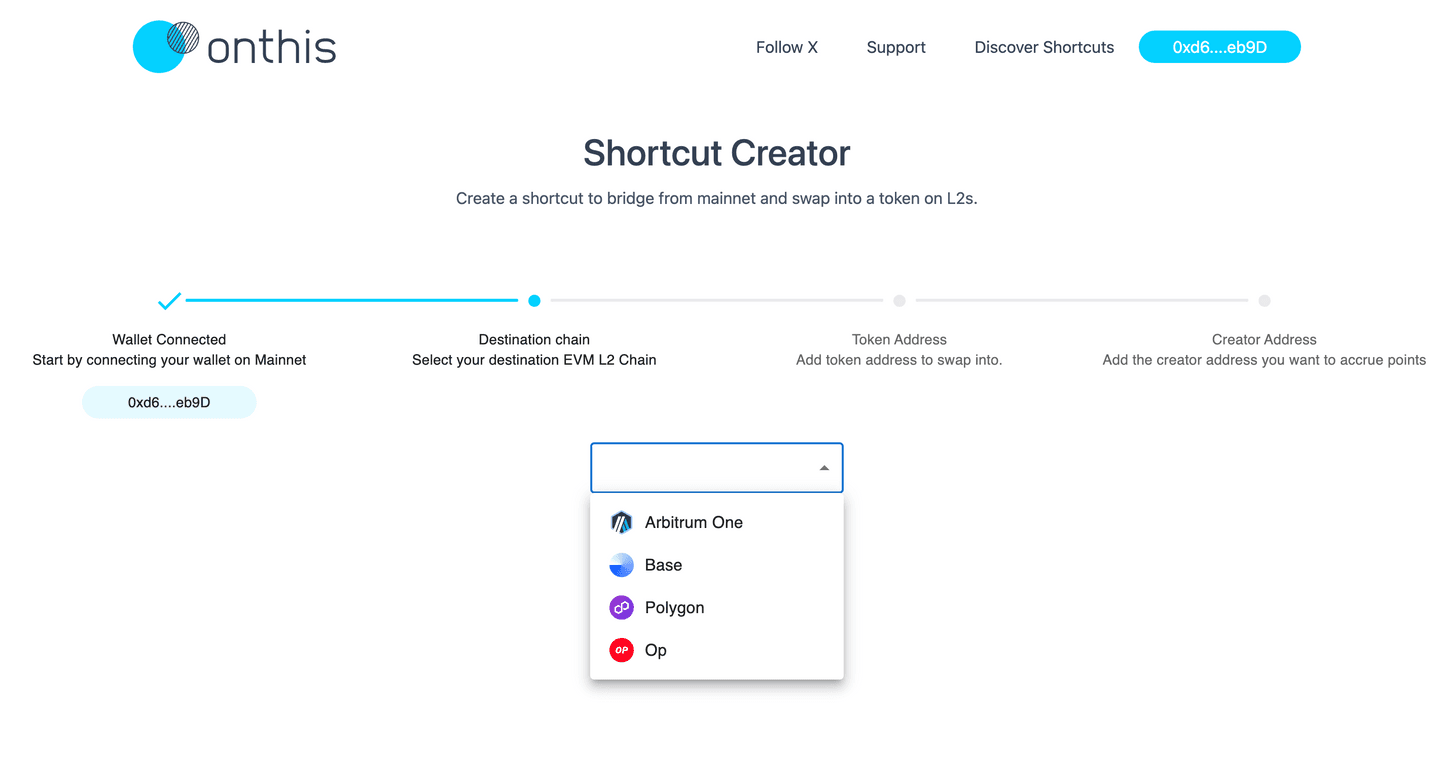Click the Destination chain step marker dot
The height and width of the screenshot is (775, 1440).
[534, 300]
